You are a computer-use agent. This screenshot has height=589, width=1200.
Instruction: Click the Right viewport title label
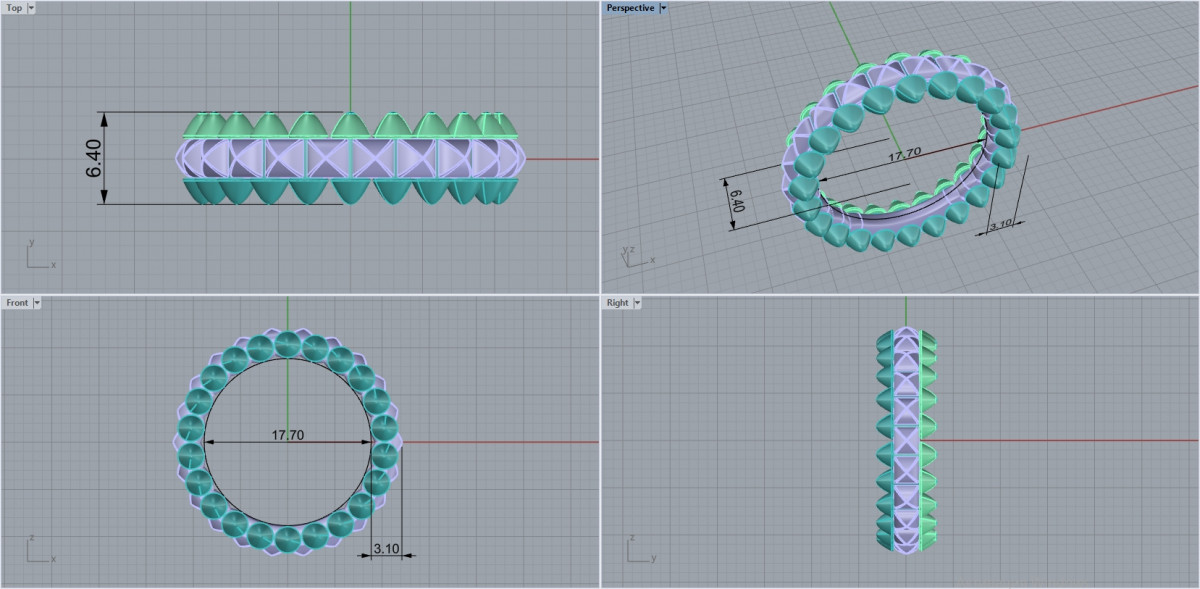(617, 302)
